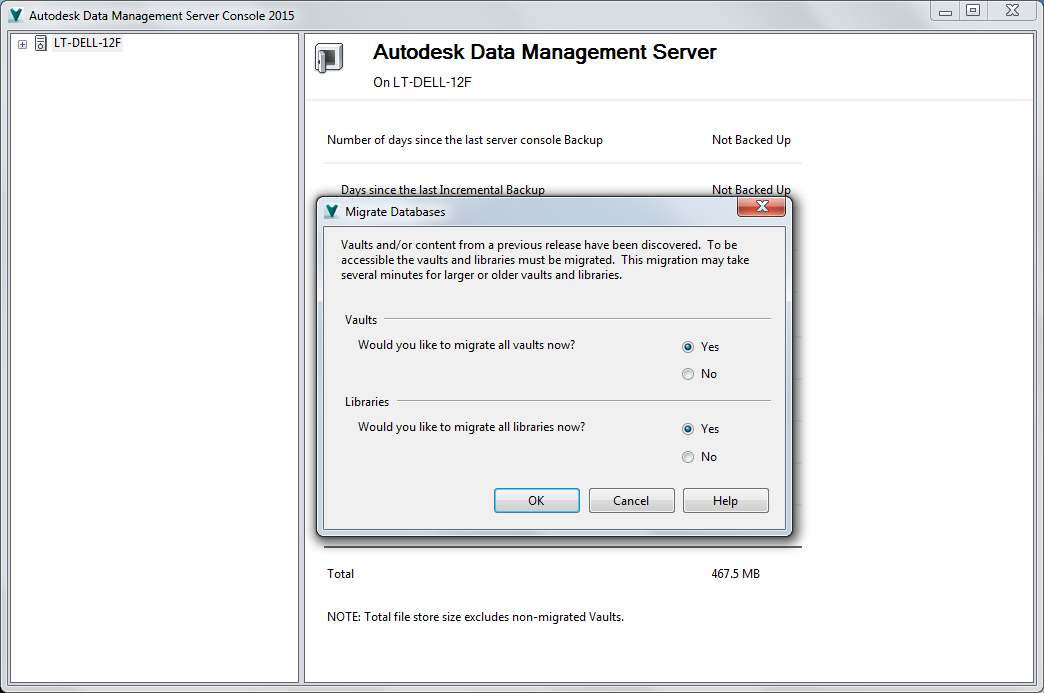
Task: Click the 'Vaults' group label
Action: [361, 320]
